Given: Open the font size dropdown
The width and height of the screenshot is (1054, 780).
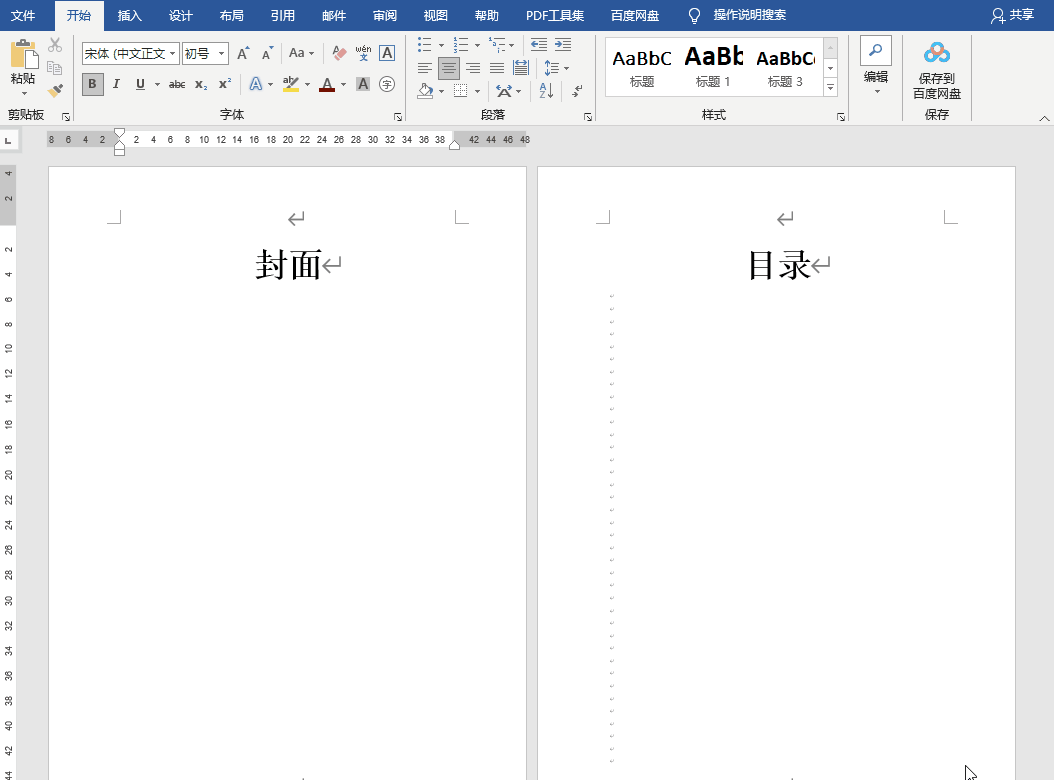Looking at the screenshot, I should coord(221,53).
